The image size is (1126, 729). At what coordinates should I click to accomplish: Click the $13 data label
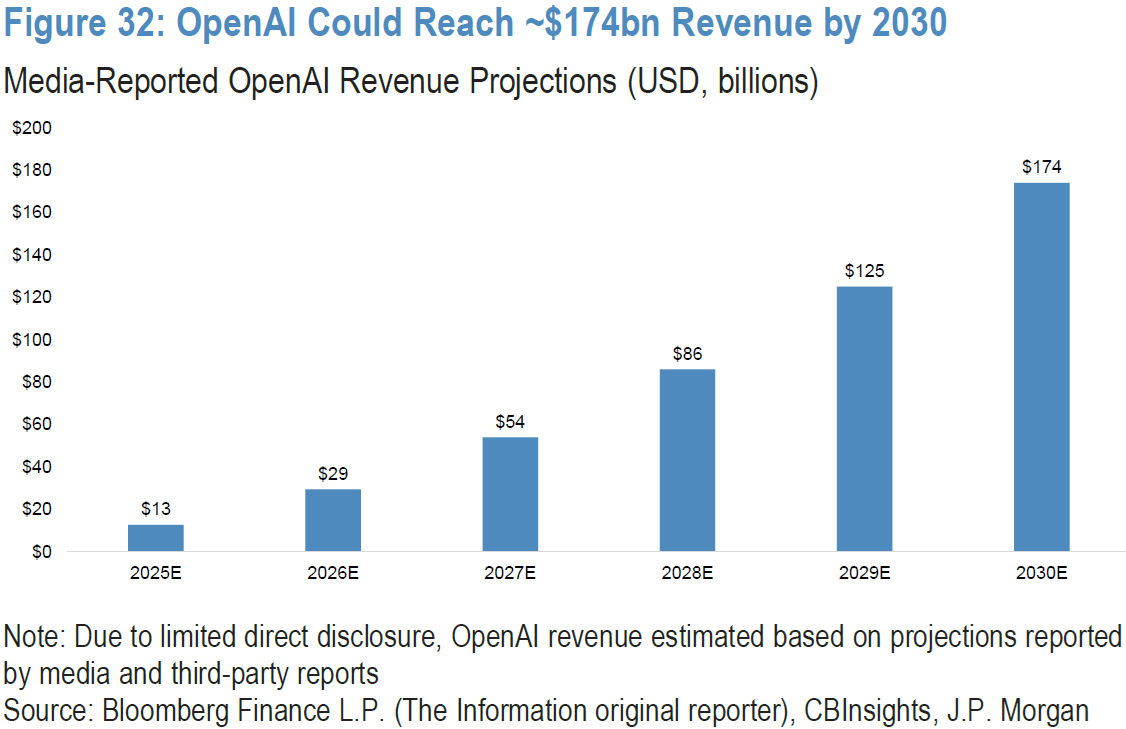(155, 508)
